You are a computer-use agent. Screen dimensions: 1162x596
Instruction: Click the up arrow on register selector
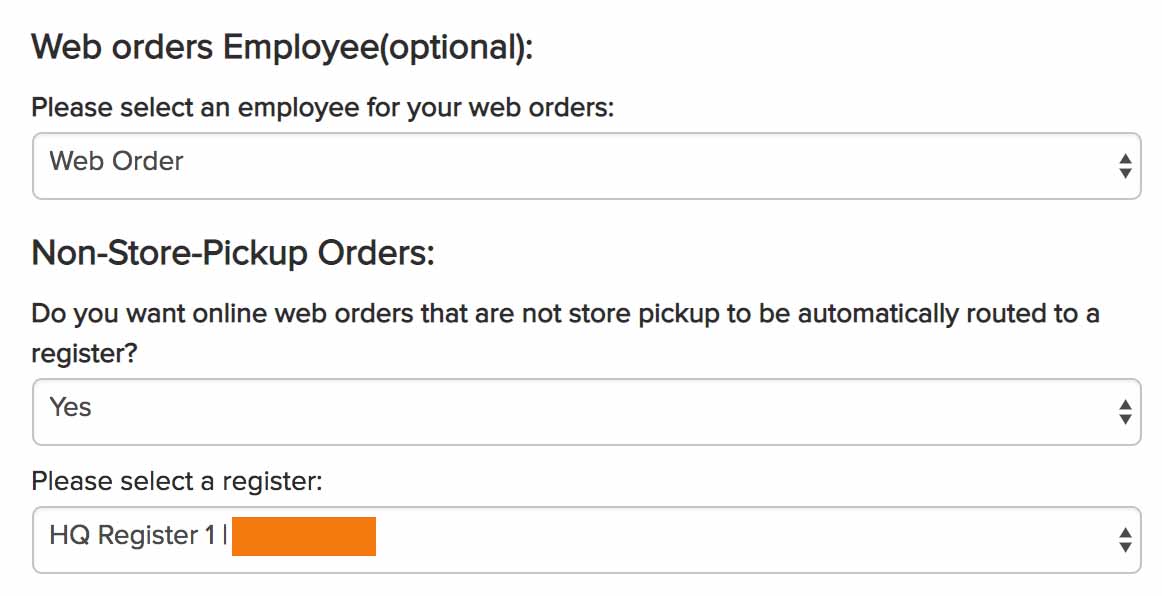1125,532
